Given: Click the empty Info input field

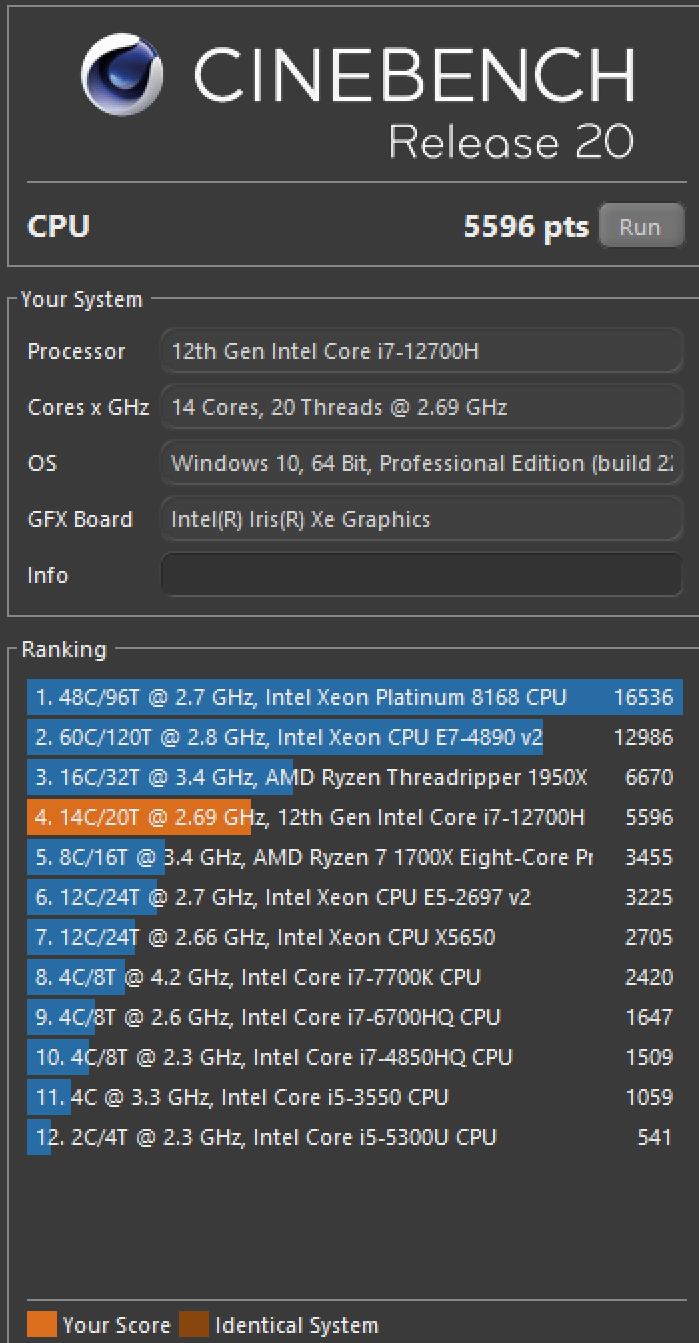Looking at the screenshot, I should (421, 575).
